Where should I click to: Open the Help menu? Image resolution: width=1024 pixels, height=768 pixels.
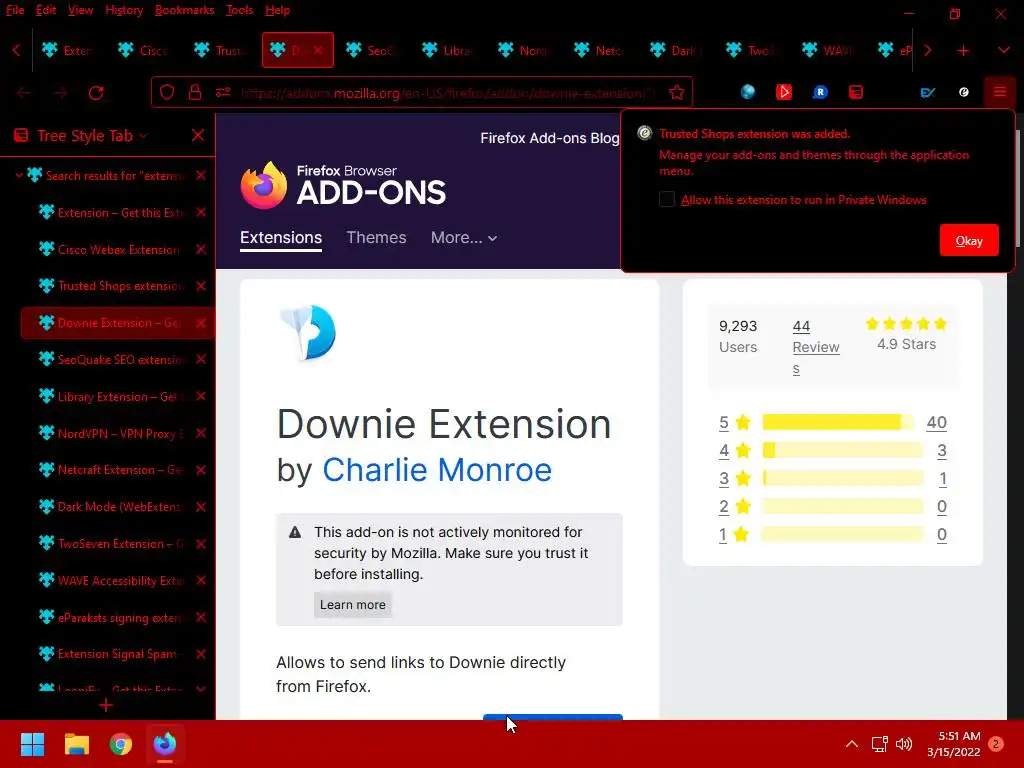click(x=278, y=10)
